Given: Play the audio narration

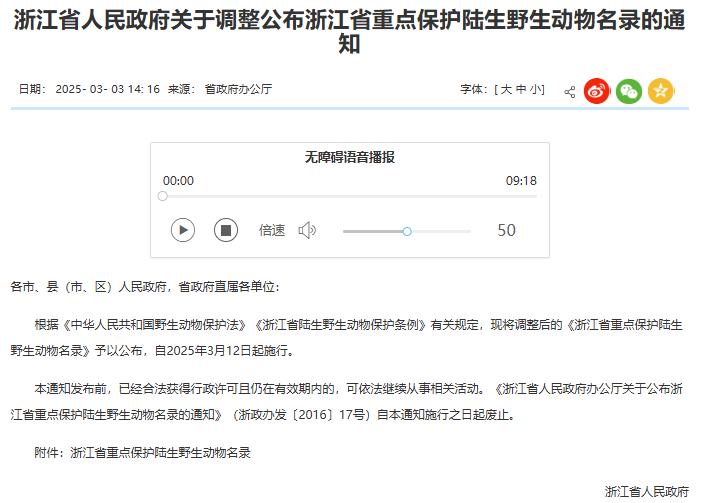Looking at the screenshot, I should coord(182,230).
